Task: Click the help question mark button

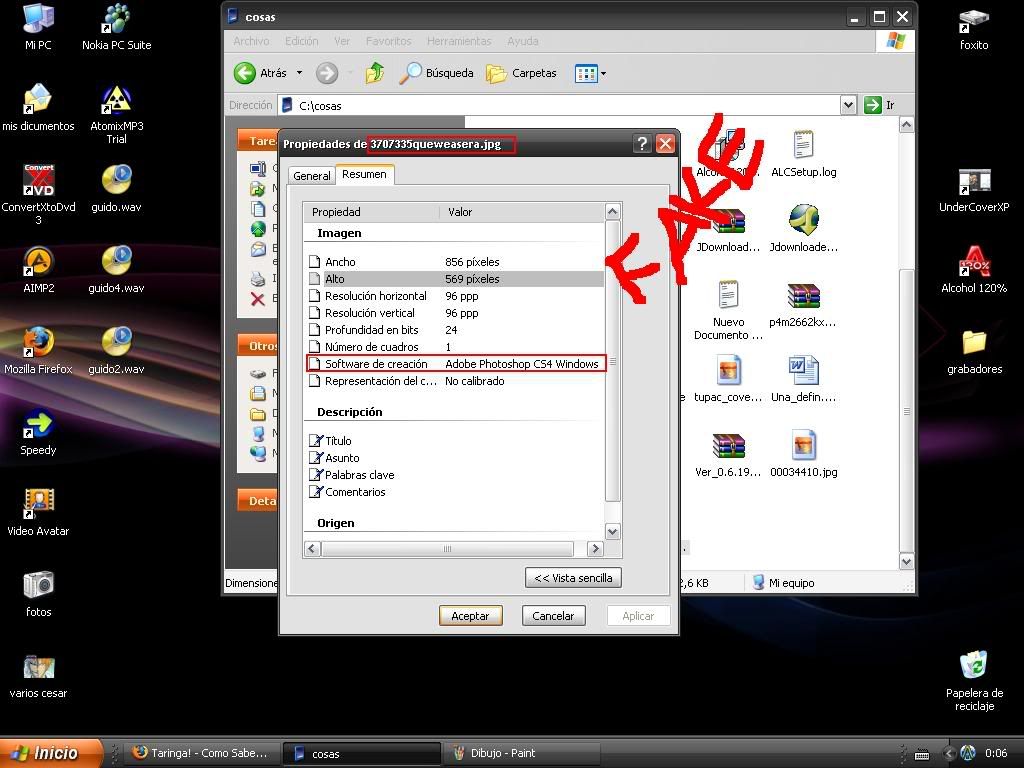Action: coord(643,144)
